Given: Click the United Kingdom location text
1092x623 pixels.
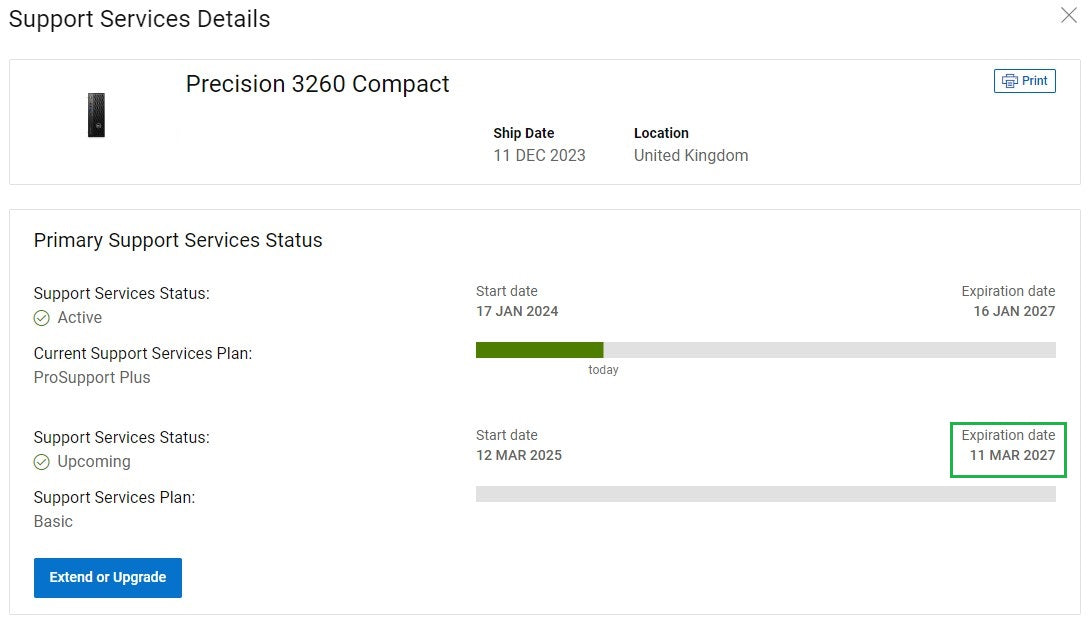Looking at the screenshot, I should pos(691,155).
